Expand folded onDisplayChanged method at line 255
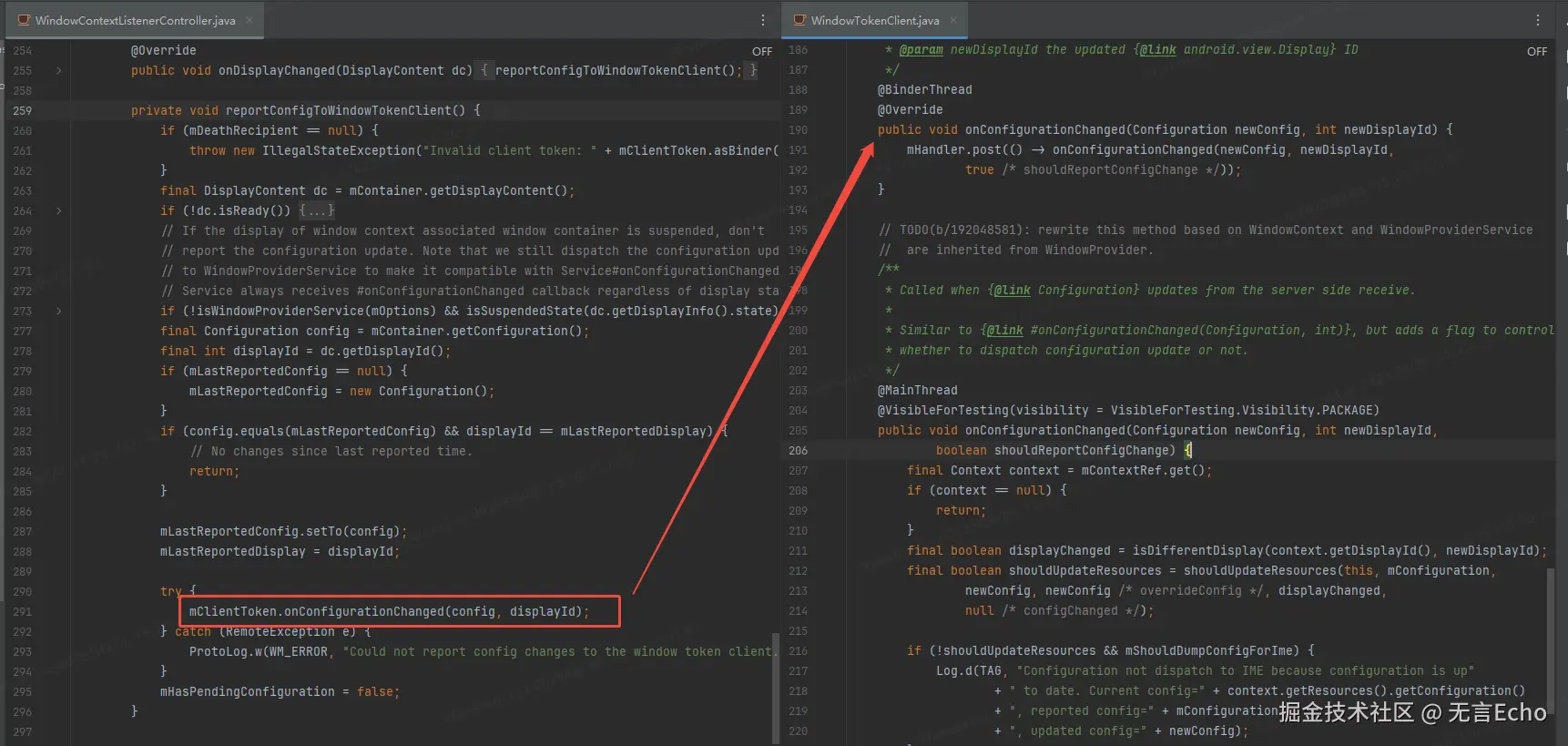The height and width of the screenshot is (746, 1568). (59, 70)
